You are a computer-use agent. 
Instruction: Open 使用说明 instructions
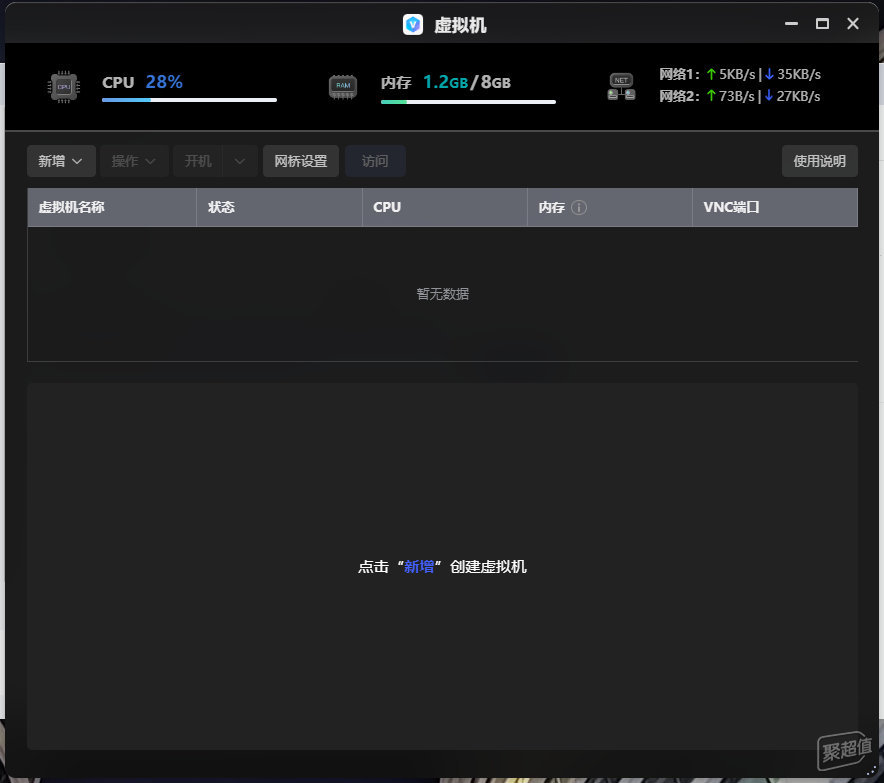tap(819, 161)
